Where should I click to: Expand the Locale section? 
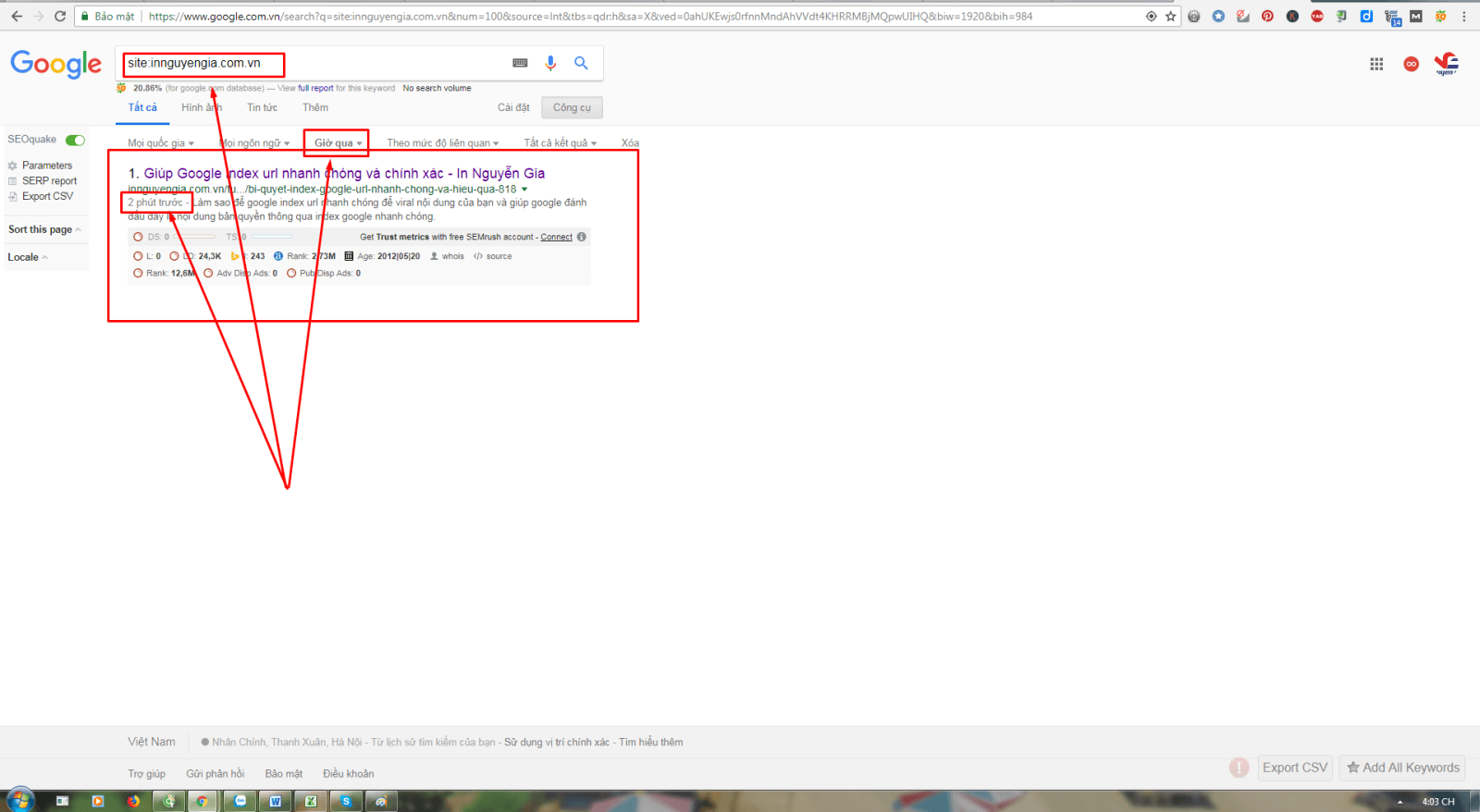coord(28,257)
